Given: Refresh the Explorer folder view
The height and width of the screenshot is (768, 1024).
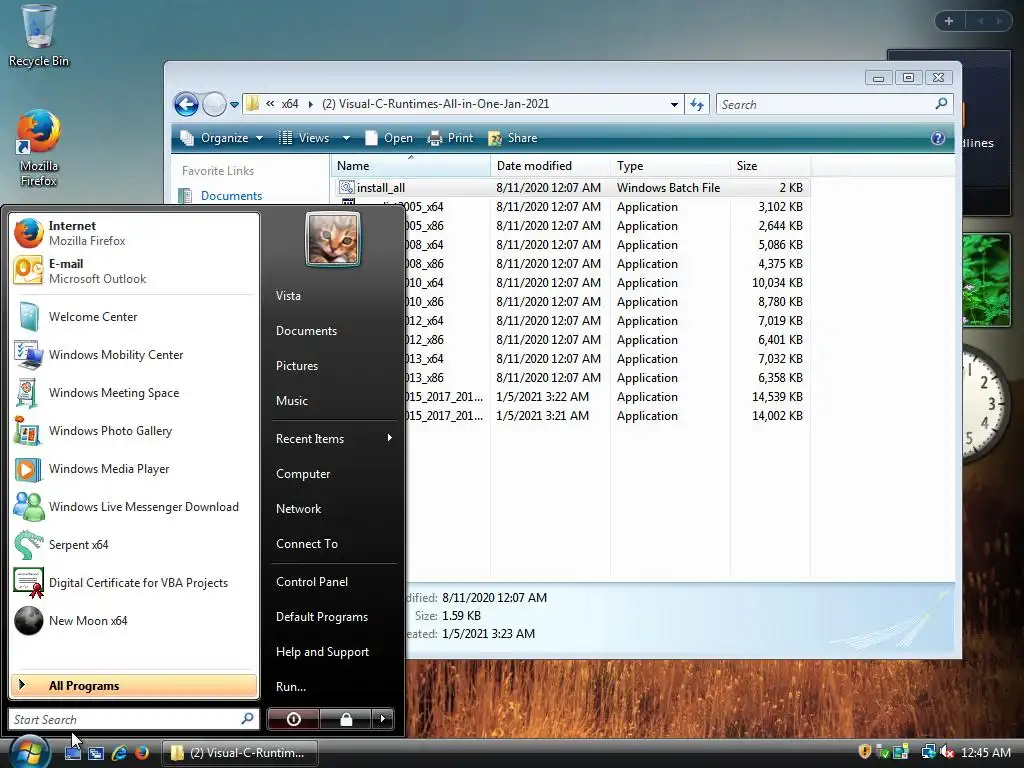Looking at the screenshot, I should (697, 104).
